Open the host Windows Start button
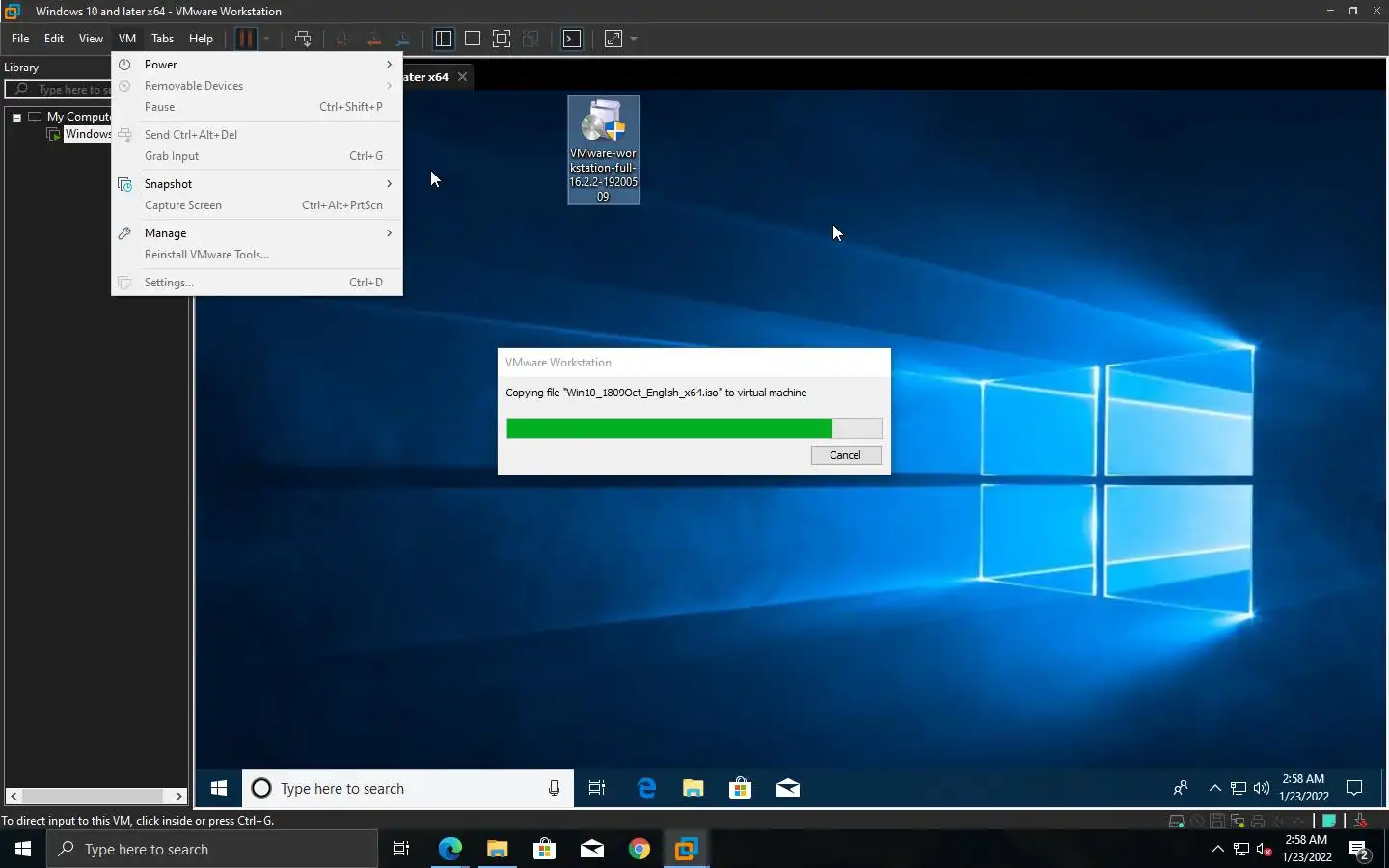 (x=23, y=849)
